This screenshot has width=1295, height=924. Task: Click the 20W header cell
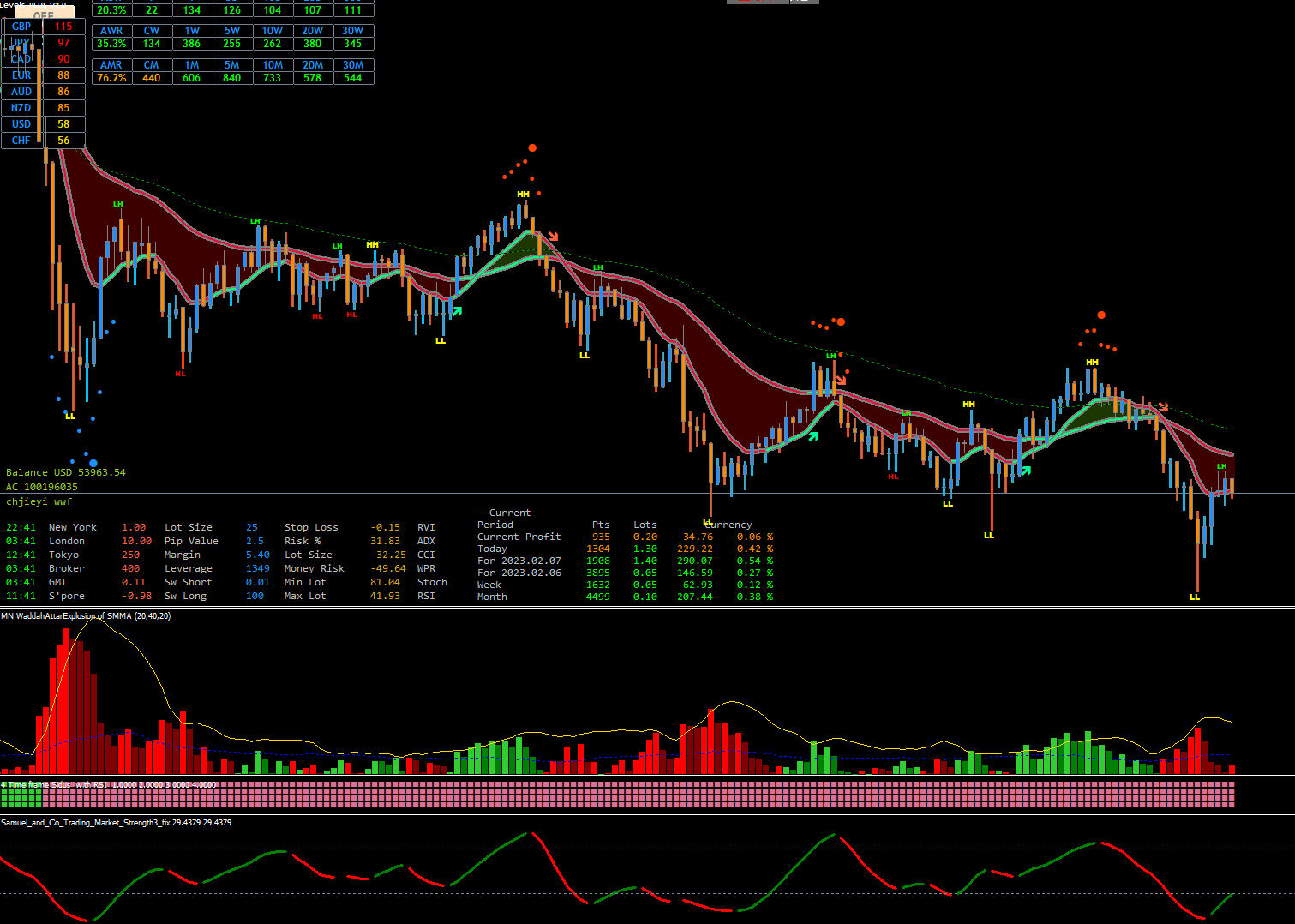pyautogui.click(x=313, y=31)
